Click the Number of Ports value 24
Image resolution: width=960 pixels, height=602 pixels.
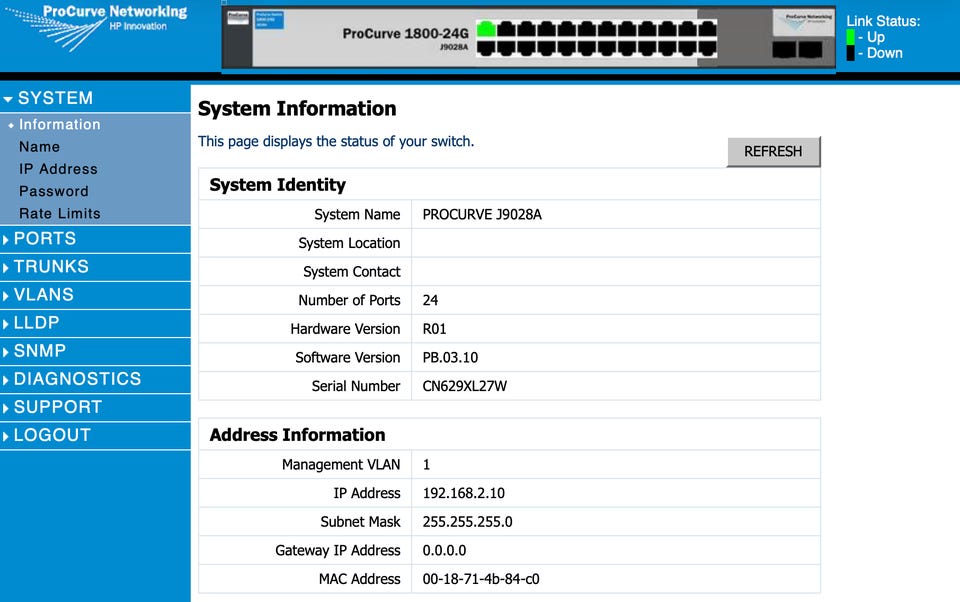[x=430, y=300]
